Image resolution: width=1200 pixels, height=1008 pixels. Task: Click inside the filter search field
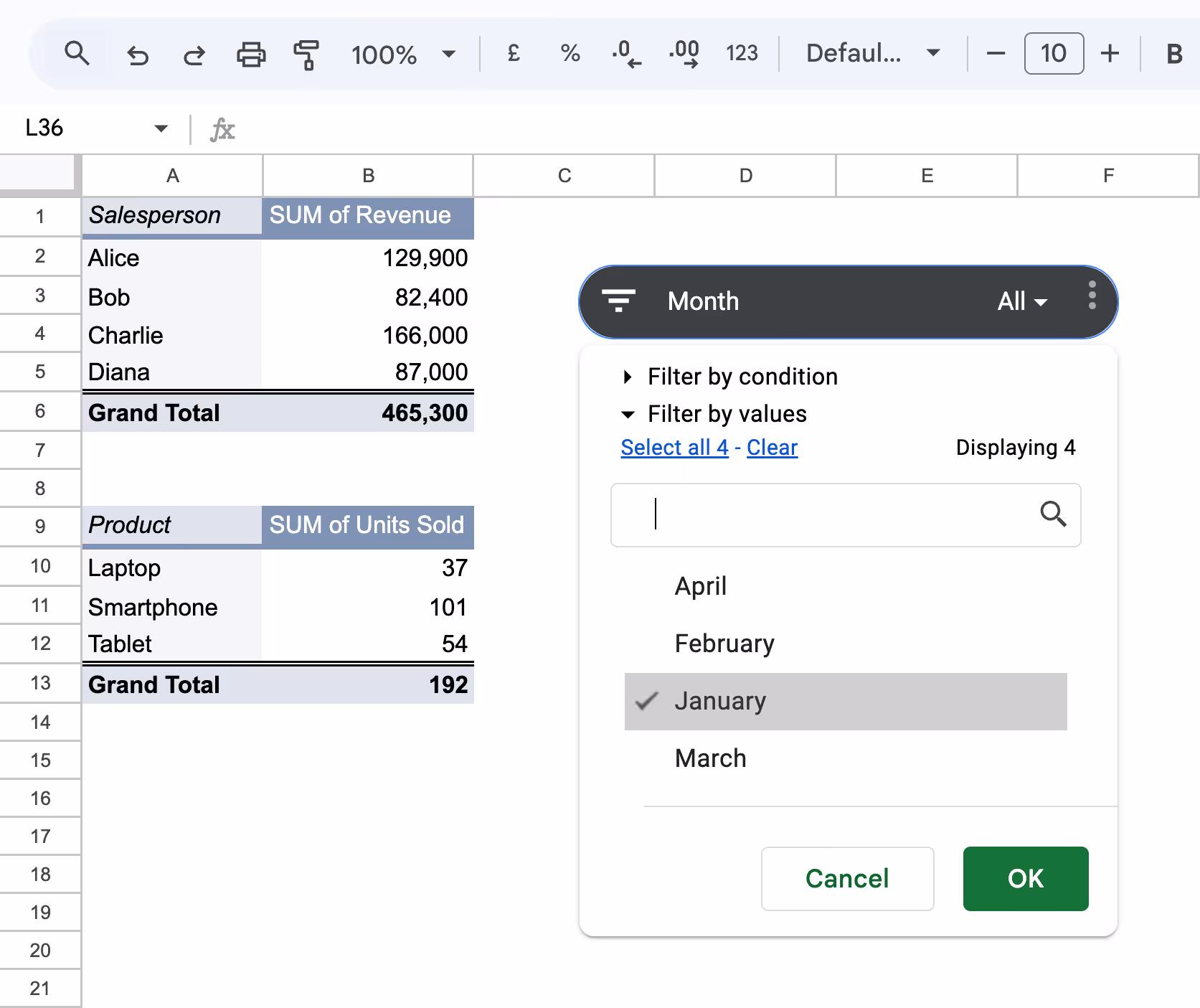point(825,515)
